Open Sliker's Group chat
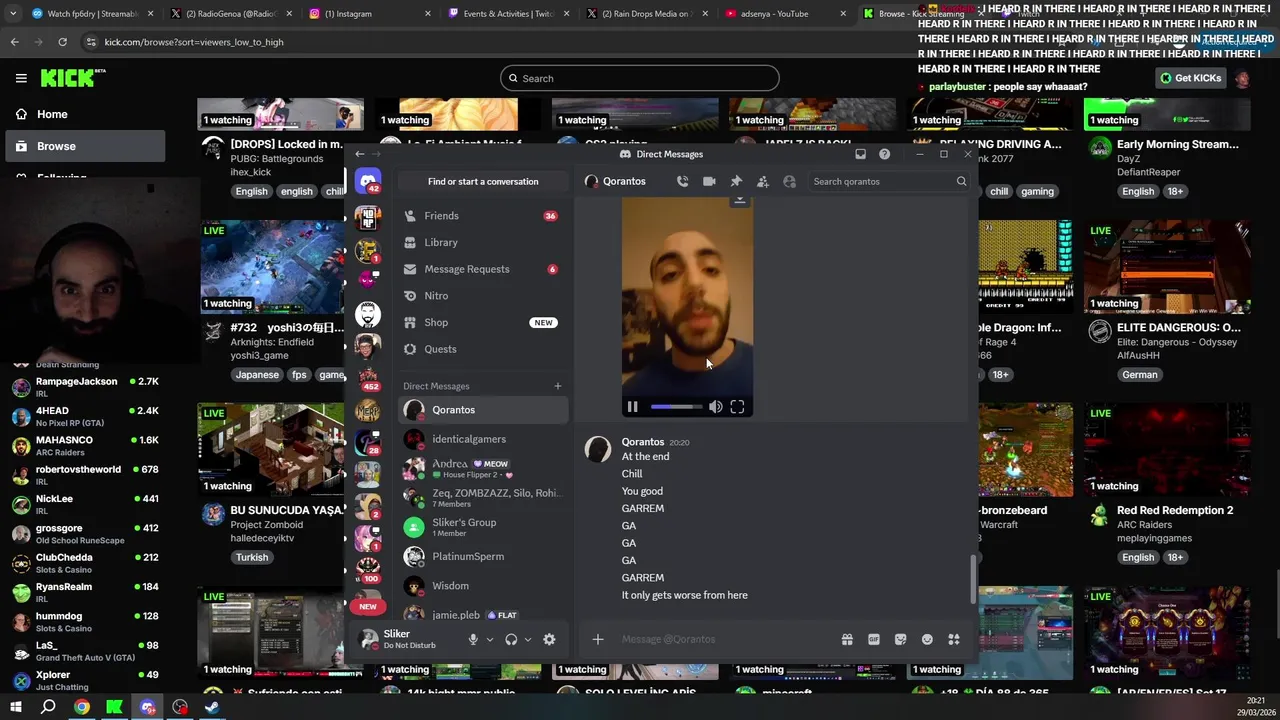Screen dimensions: 1280x720 483,527
